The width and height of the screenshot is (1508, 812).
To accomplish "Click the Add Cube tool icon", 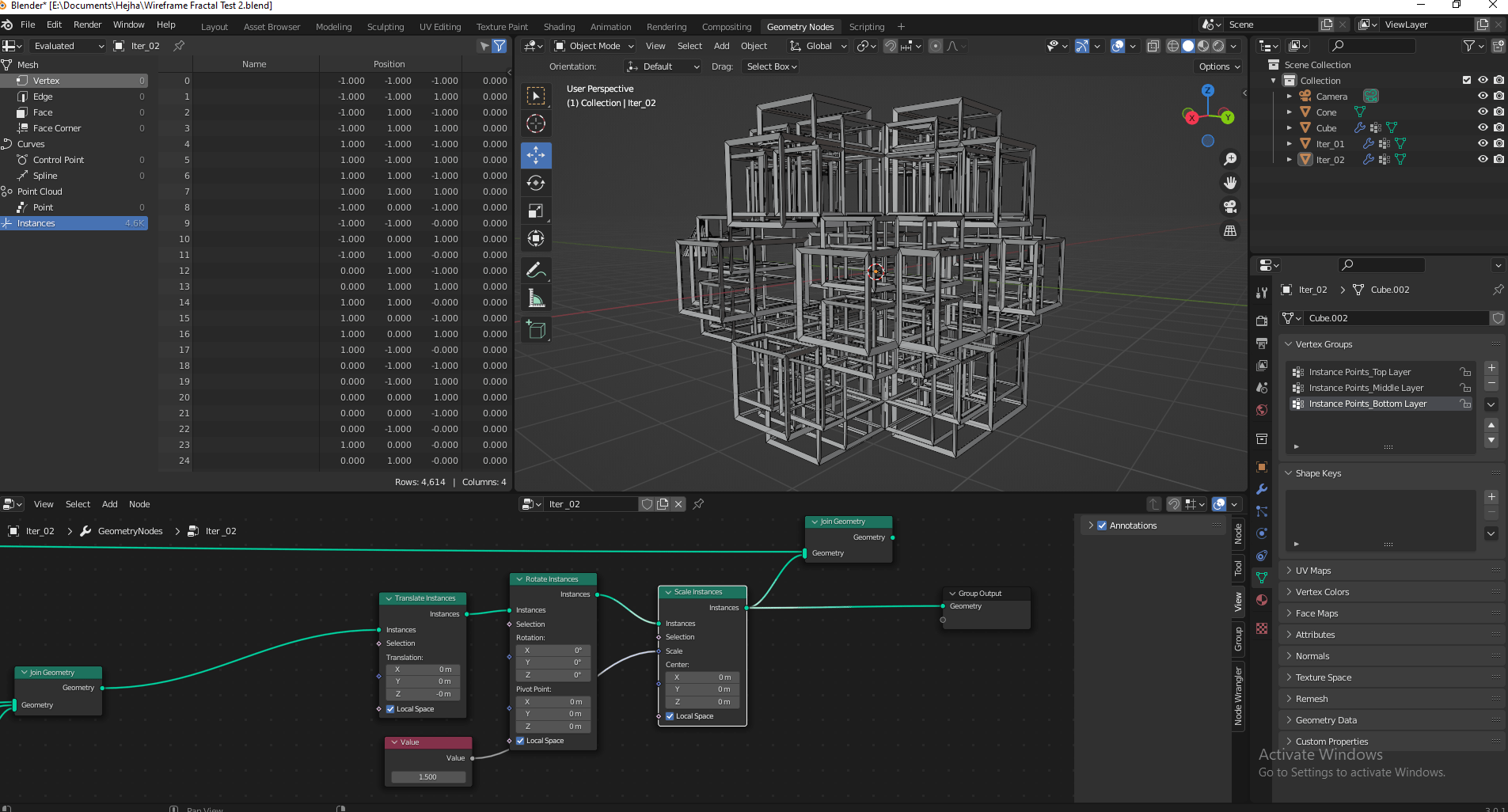I will pyautogui.click(x=536, y=330).
